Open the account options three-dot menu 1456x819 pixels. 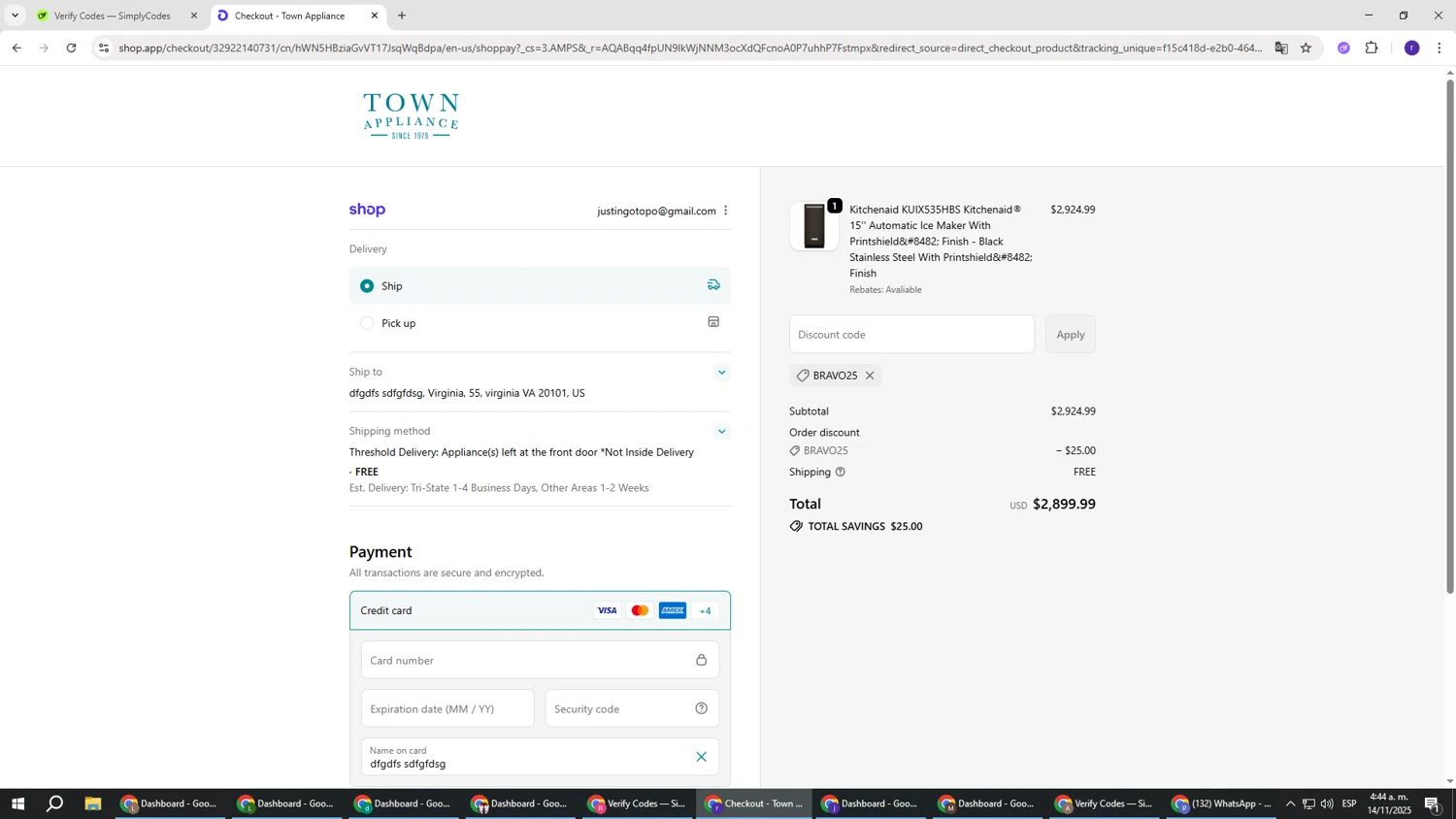coord(725,211)
